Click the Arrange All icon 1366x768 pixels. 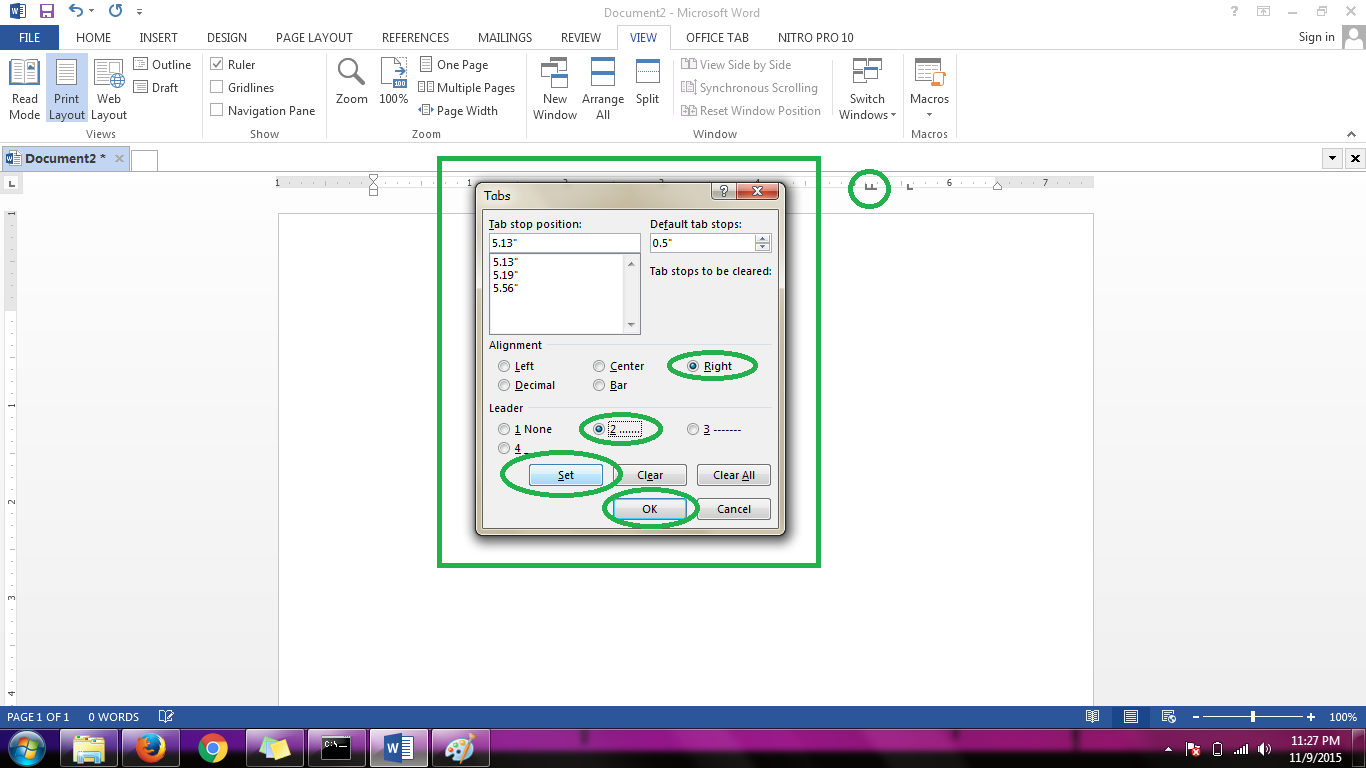coord(603,87)
